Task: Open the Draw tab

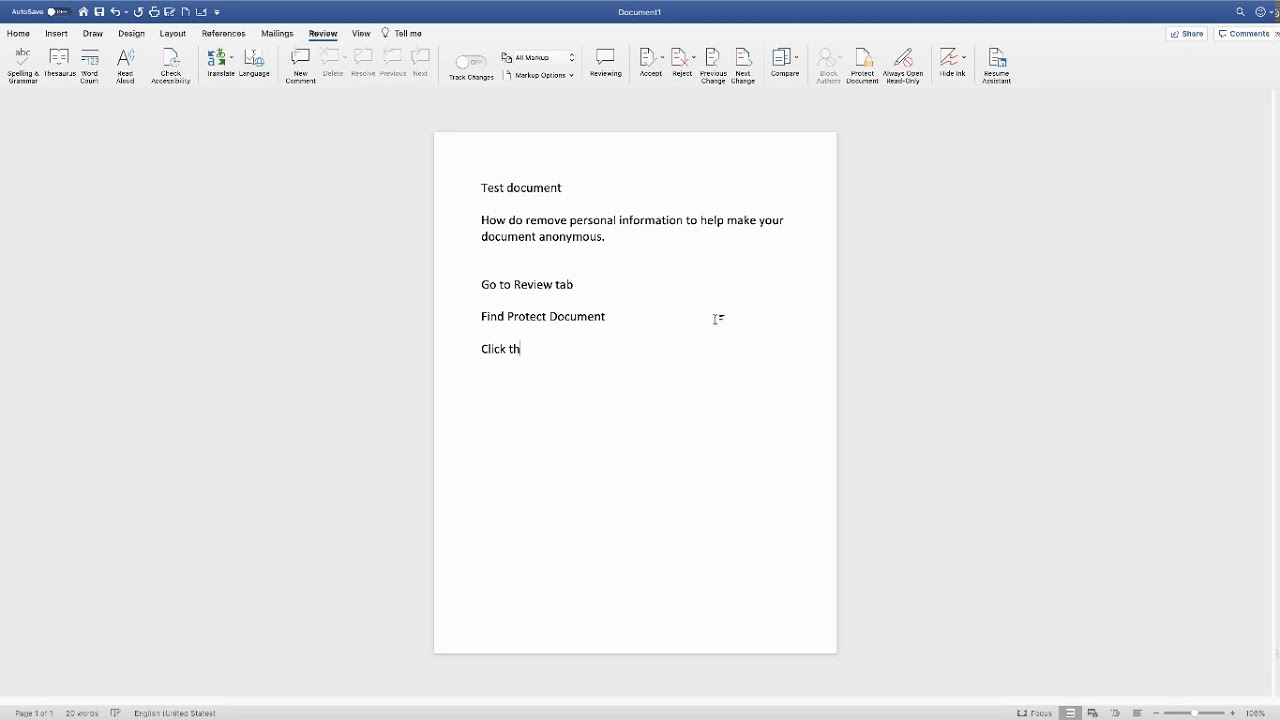Action: click(93, 33)
